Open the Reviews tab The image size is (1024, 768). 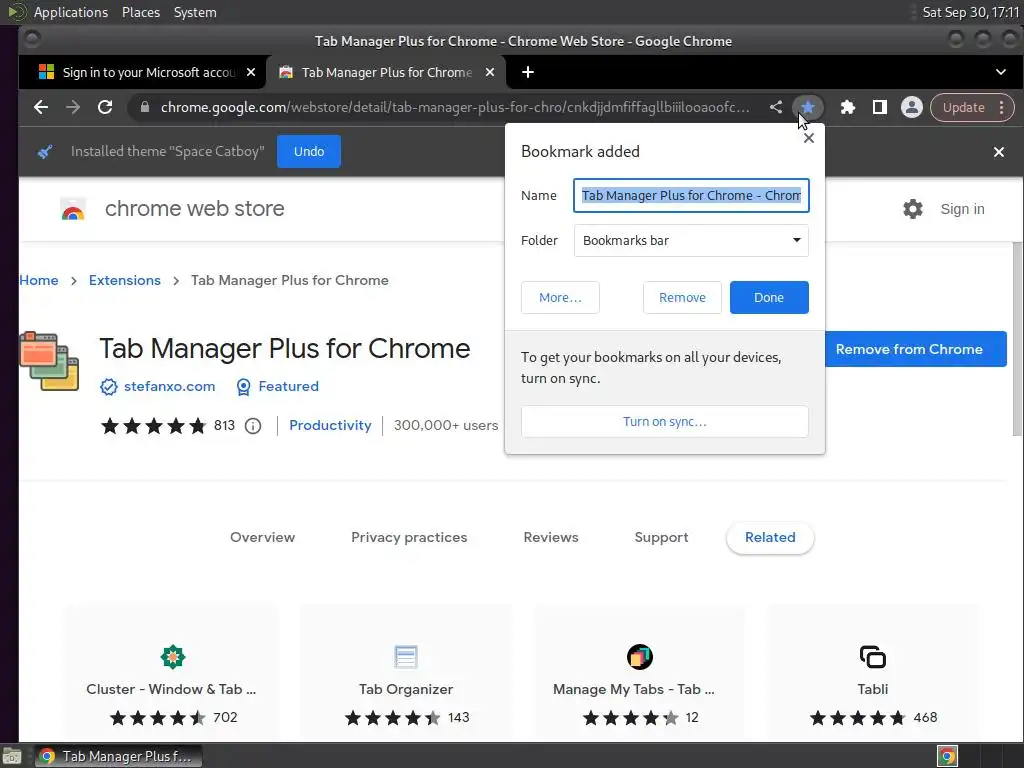(x=551, y=537)
